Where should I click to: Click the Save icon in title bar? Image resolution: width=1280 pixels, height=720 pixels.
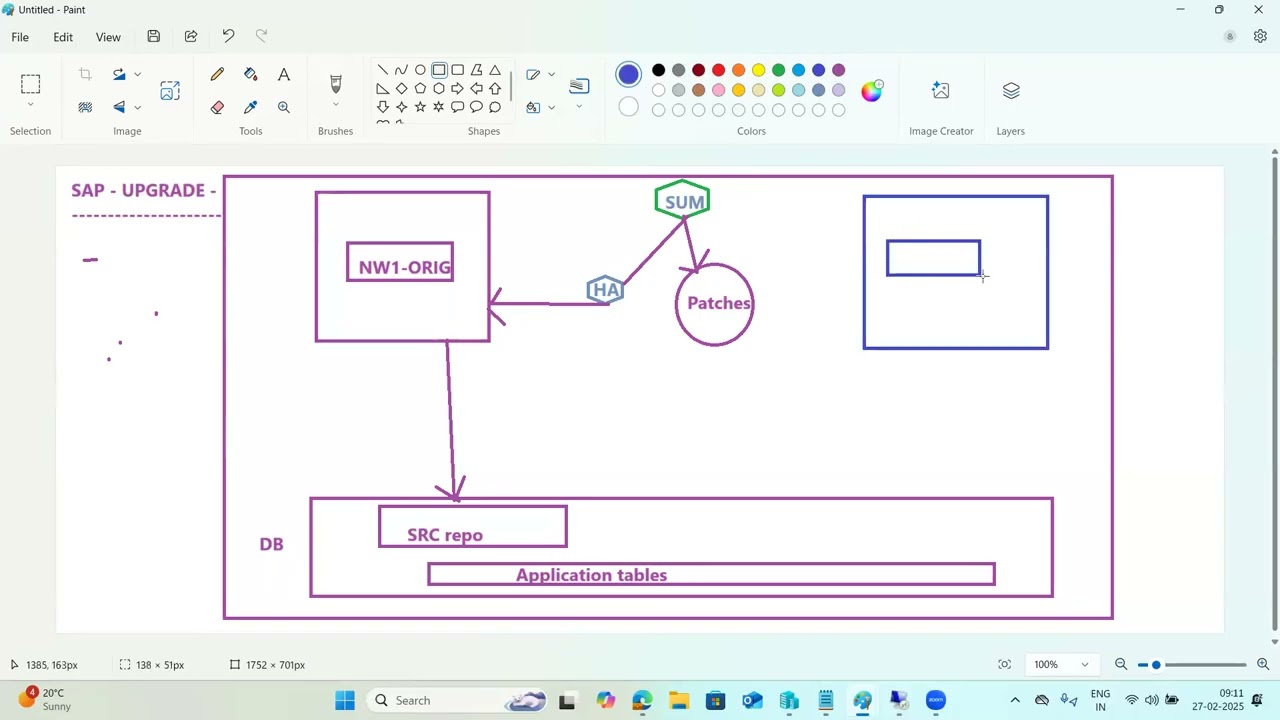[x=153, y=36]
